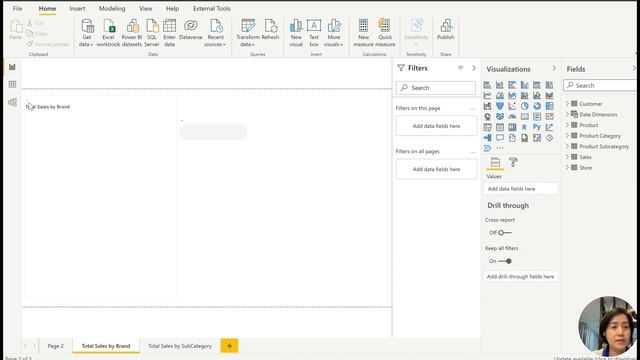The height and width of the screenshot is (360, 640).
Task: Select the R script visual
Action: coord(524,127)
